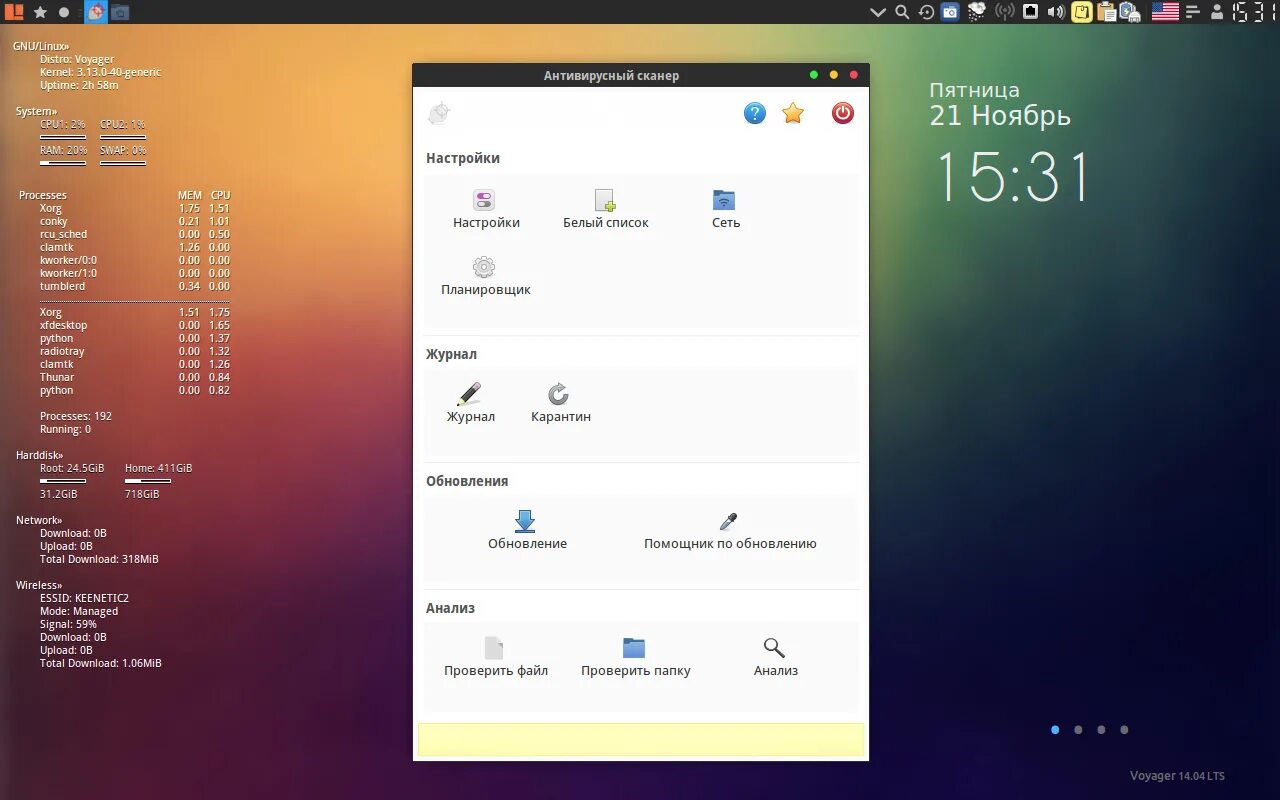The width and height of the screenshot is (1280, 800).
Task: Click the circular-arrow clock icon in the tray
Action: 927,12
